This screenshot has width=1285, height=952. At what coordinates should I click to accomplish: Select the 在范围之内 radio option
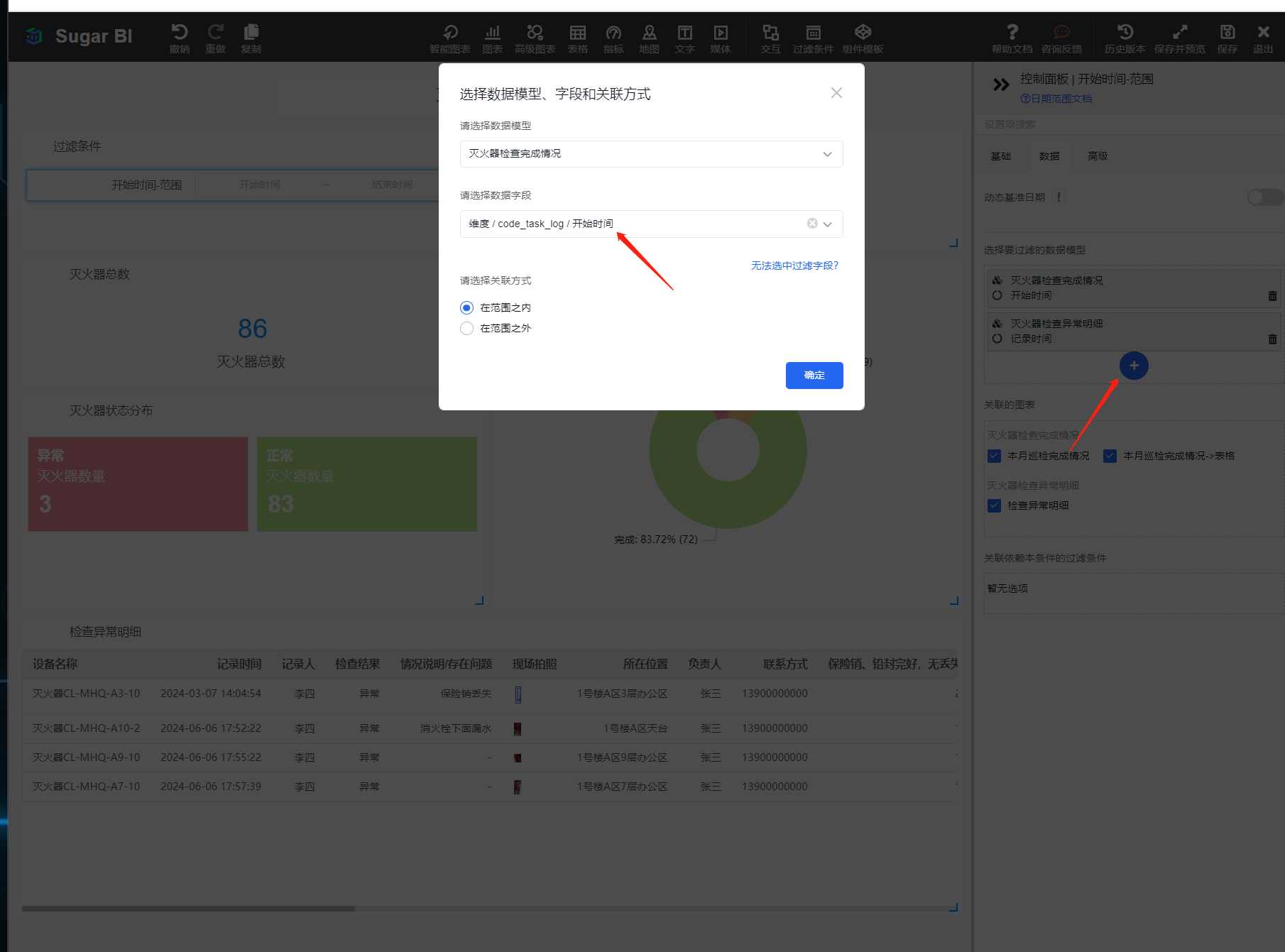(x=466, y=307)
